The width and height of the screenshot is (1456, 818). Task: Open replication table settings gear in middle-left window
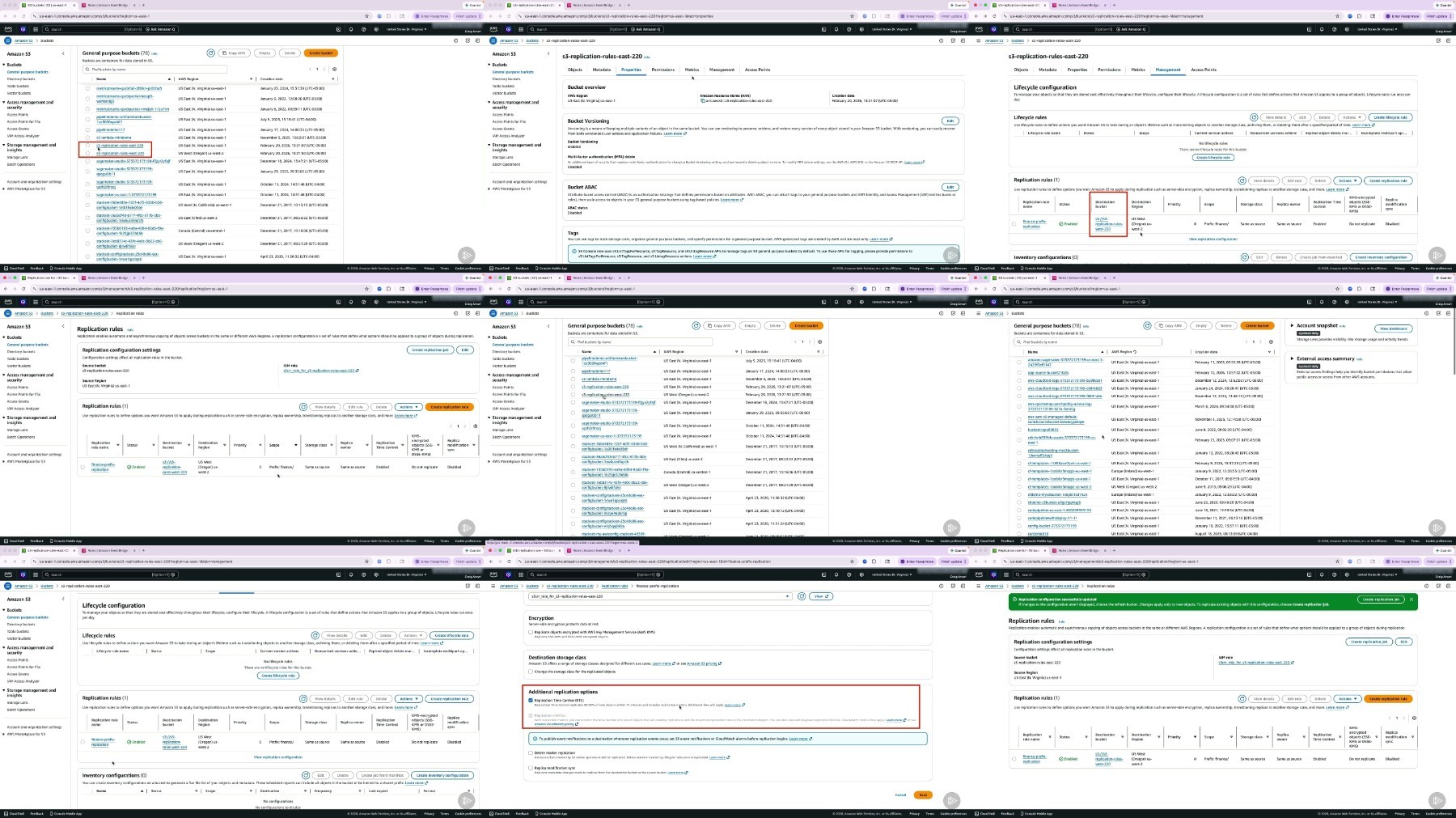[x=476, y=426]
